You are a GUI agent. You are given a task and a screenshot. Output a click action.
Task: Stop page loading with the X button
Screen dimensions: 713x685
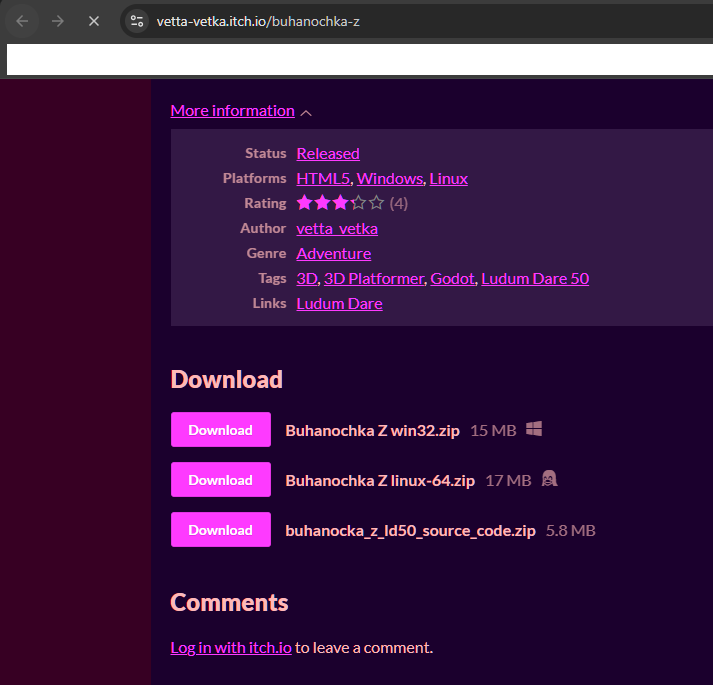[94, 20]
